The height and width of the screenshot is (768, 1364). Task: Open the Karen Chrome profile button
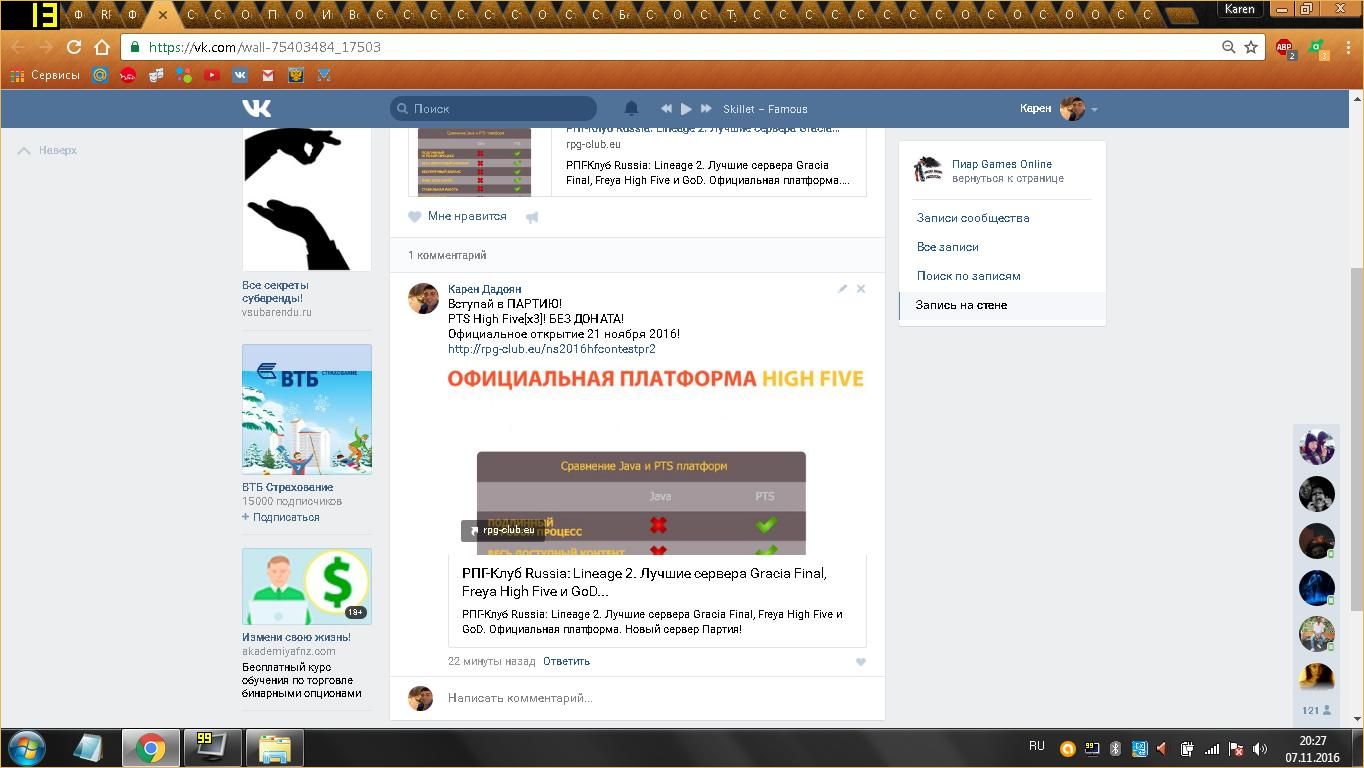[1240, 9]
